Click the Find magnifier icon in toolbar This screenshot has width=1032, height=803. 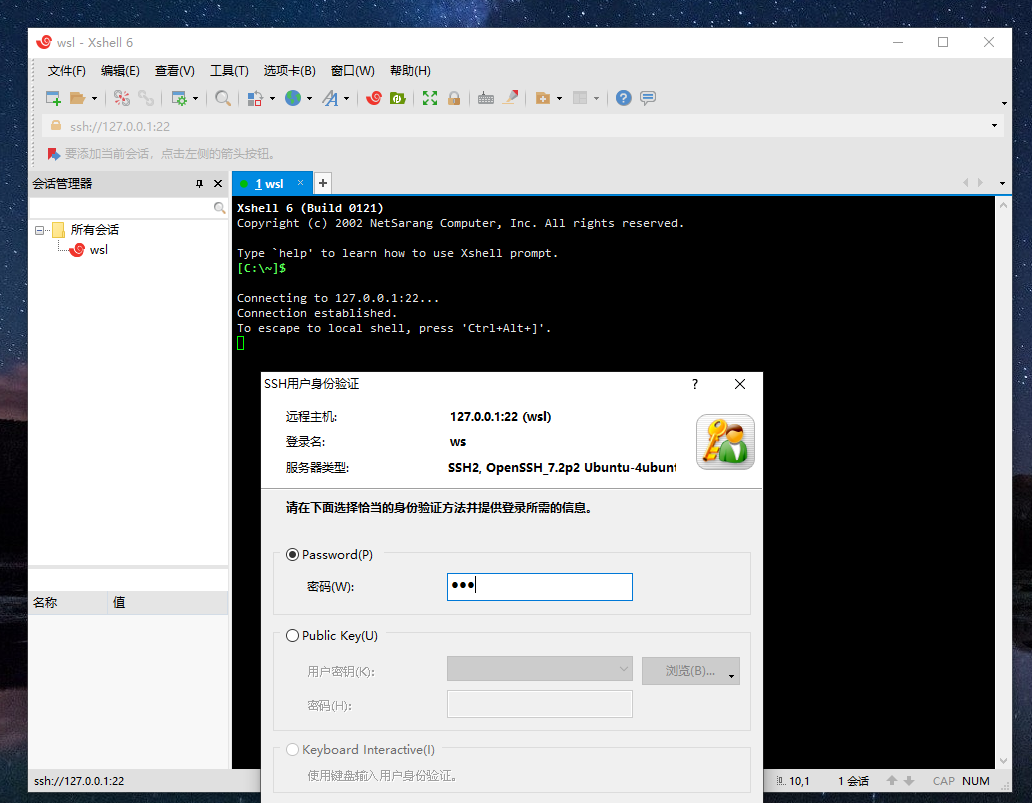point(223,98)
